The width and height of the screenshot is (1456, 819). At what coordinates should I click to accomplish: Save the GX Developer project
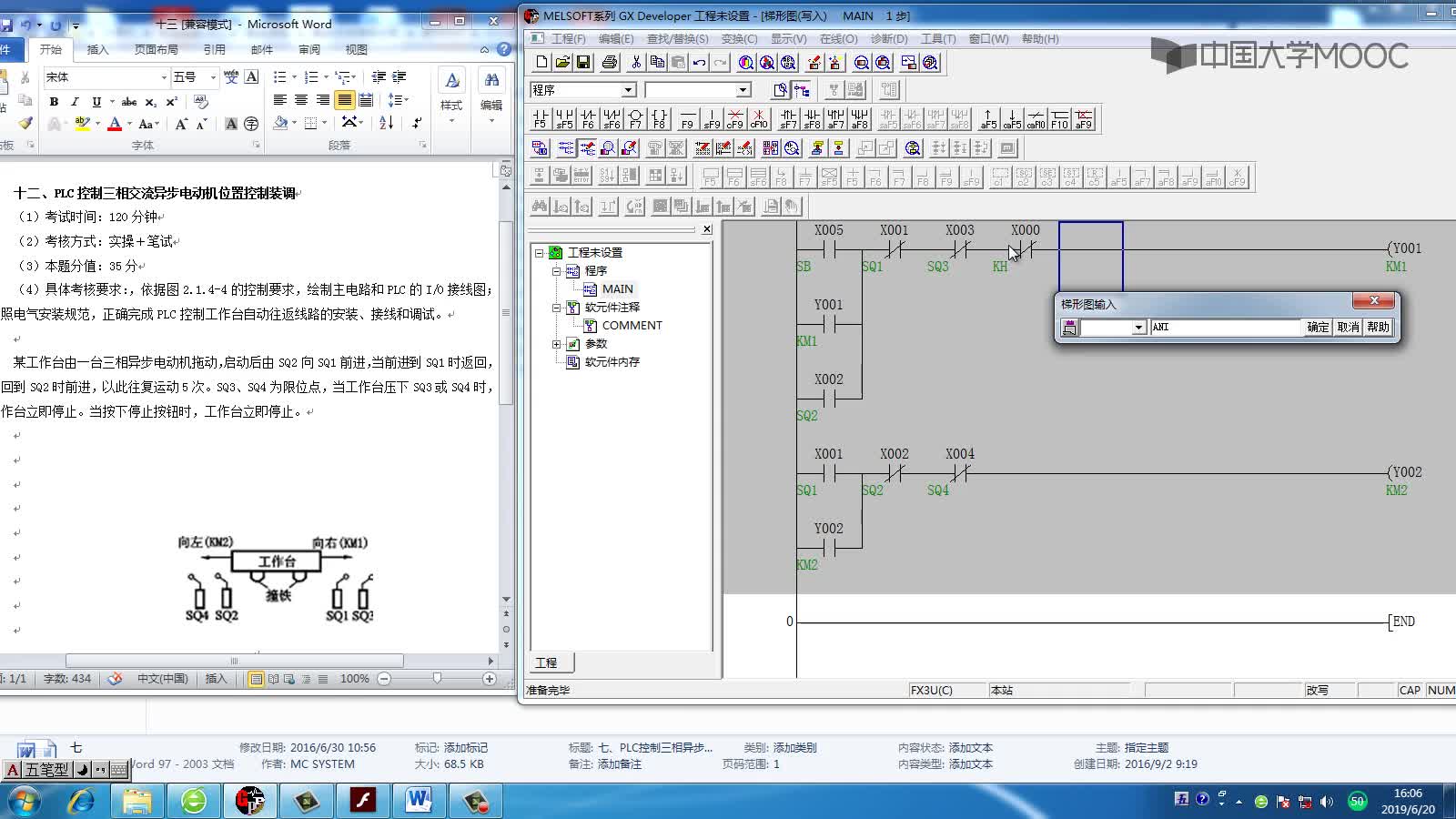tap(583, 62)
